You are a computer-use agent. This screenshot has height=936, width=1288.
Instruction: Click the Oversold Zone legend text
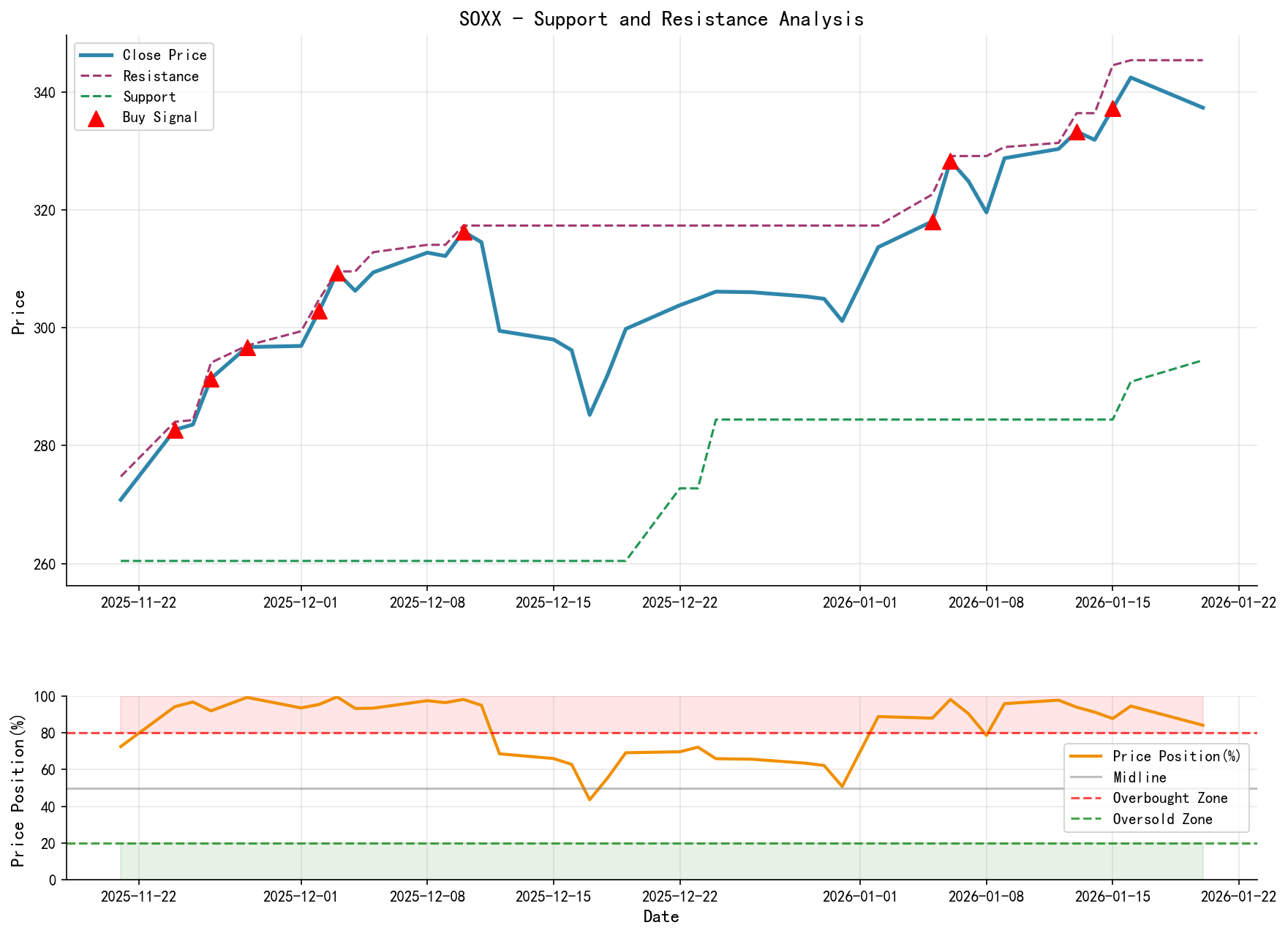(1163, 820)
